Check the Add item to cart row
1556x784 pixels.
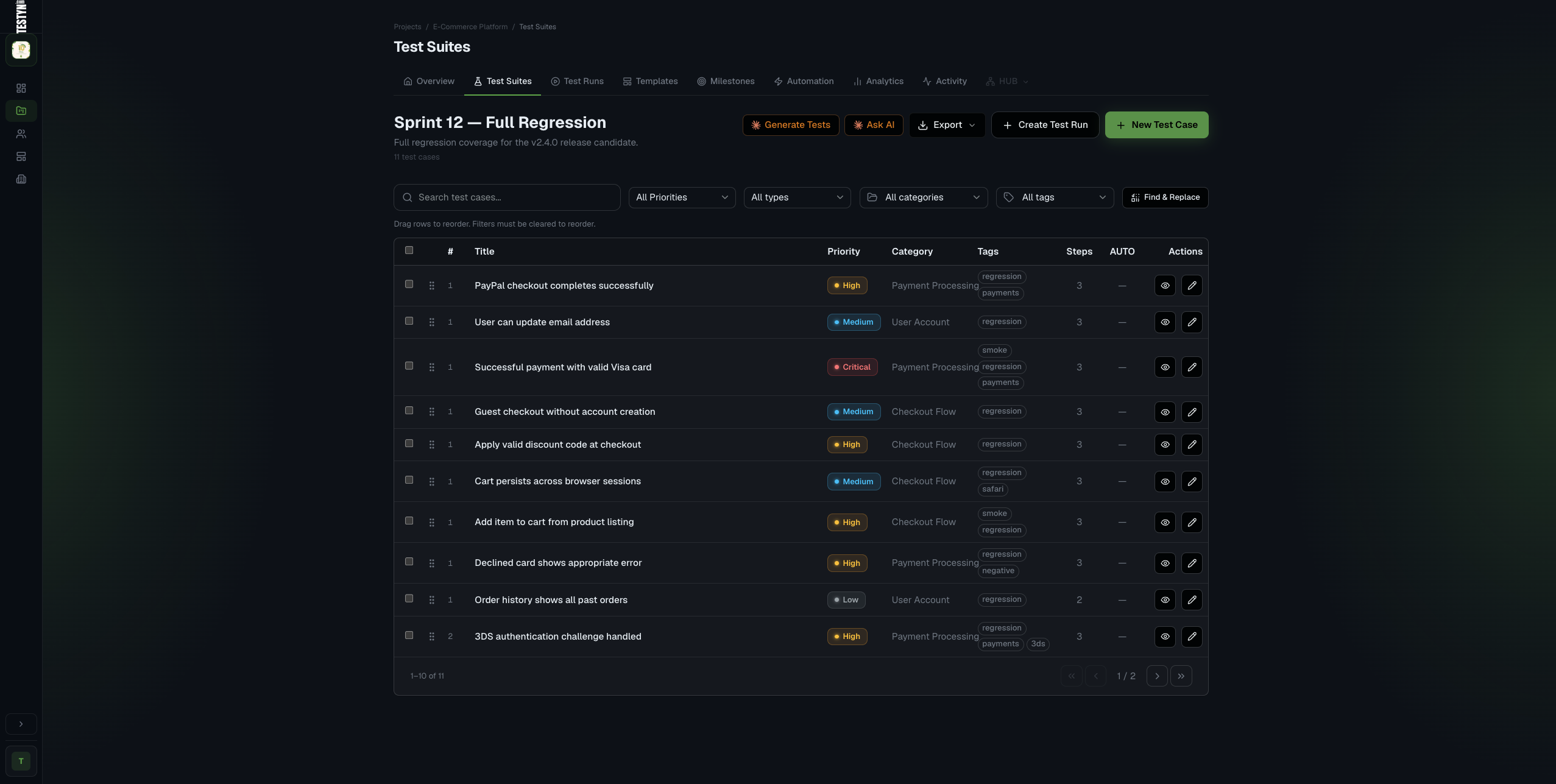click(x=409, y=521)
